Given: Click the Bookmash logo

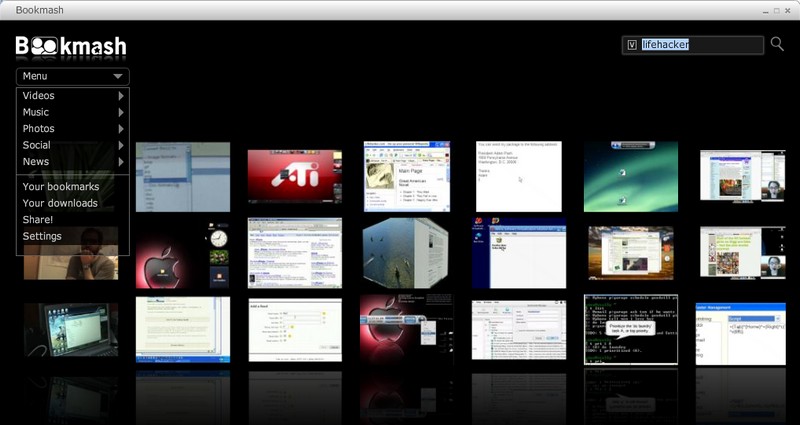Looking at the screenshot, I should click(x=71, y=46).
